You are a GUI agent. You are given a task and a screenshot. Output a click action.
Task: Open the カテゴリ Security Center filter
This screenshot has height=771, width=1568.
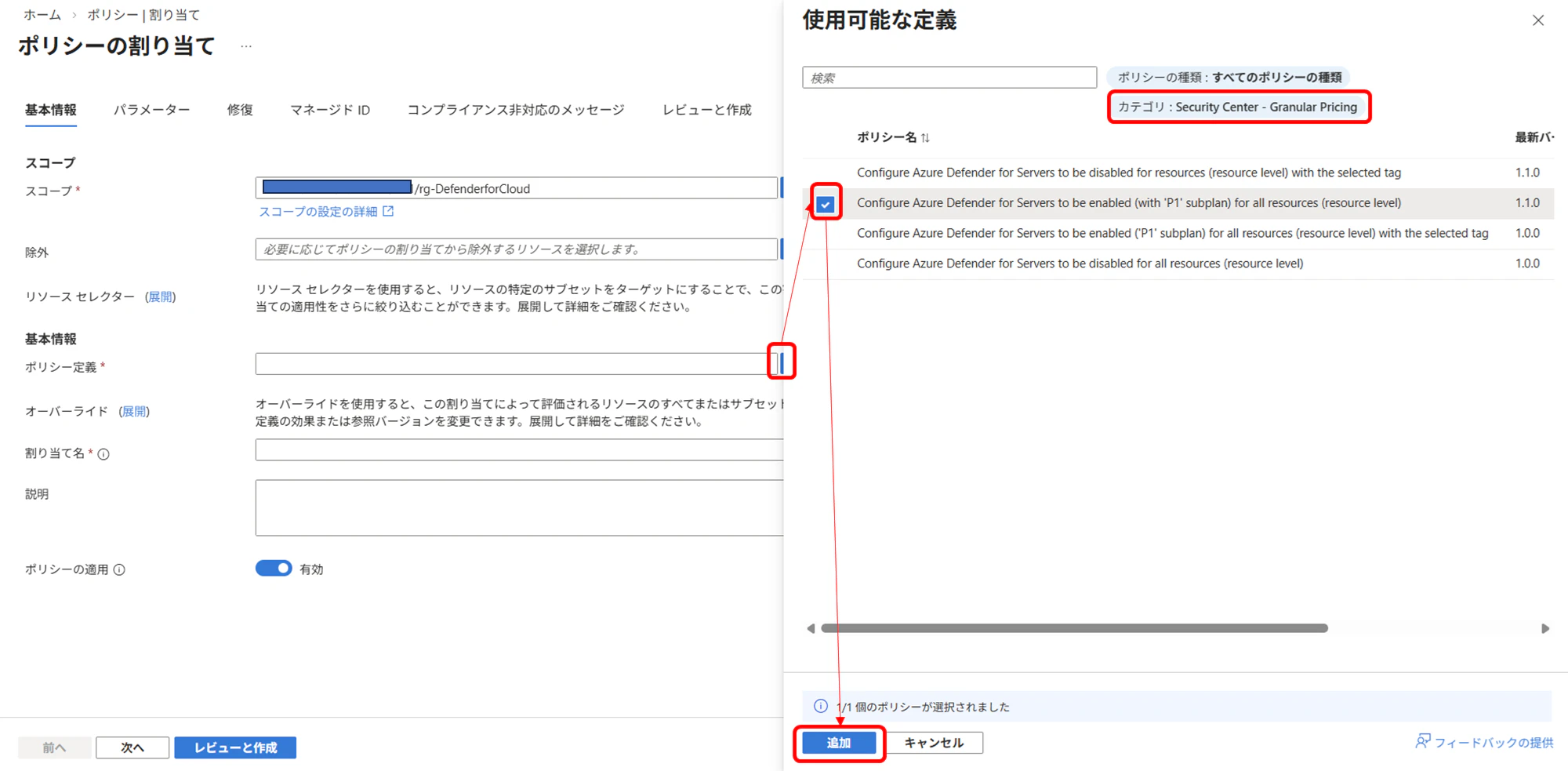(1237, 107)
